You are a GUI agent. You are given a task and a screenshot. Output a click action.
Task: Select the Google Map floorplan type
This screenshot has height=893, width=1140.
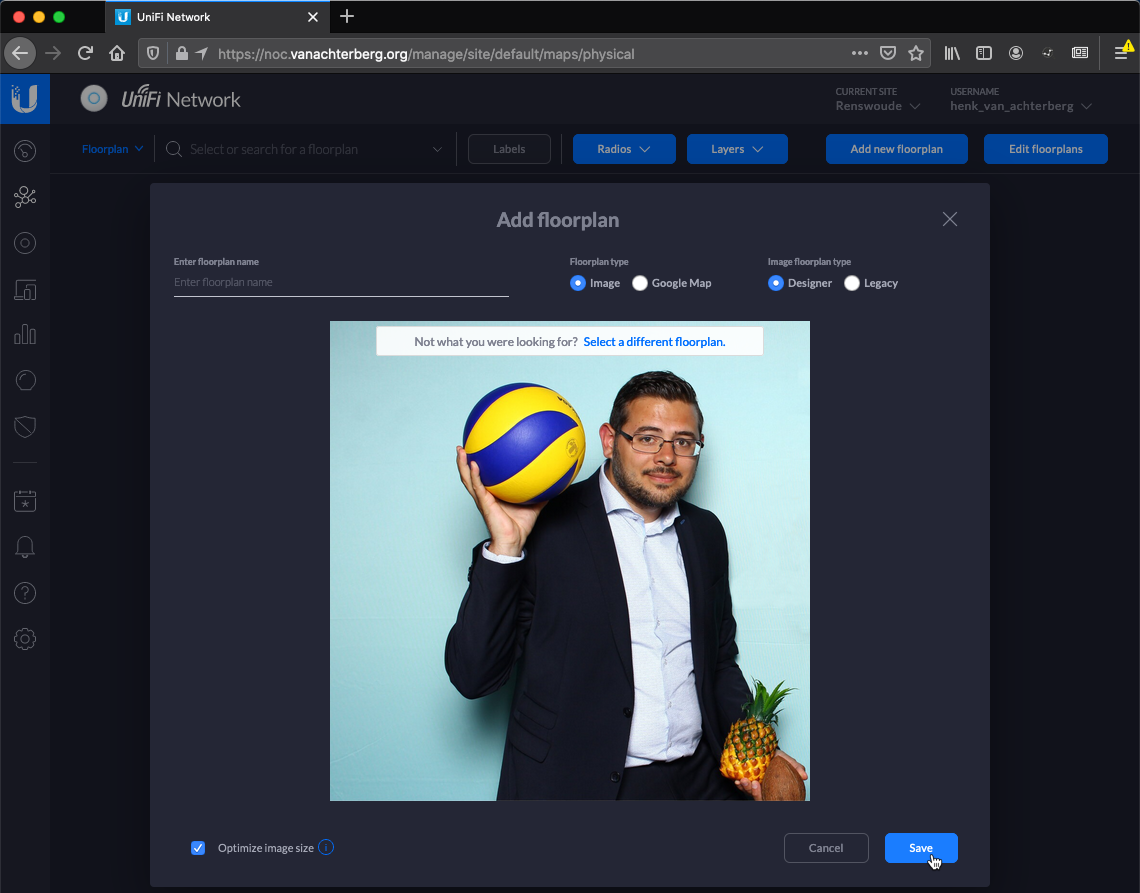(x=639, y=283)
